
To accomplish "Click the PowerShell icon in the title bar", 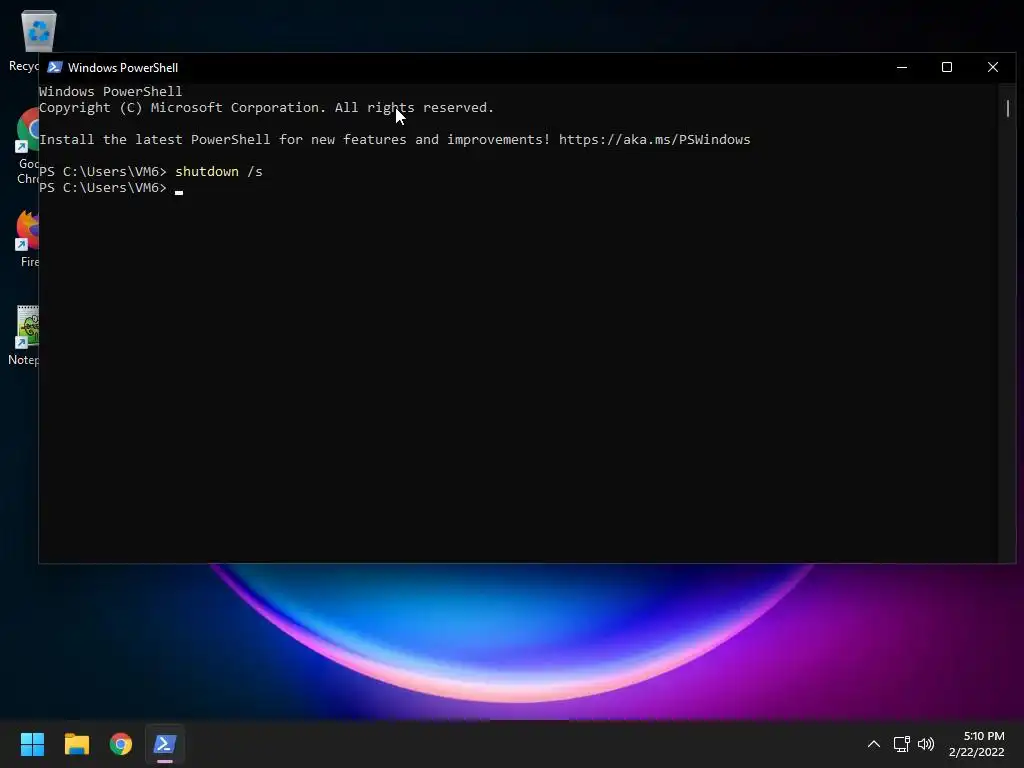I will coord(55,67).
